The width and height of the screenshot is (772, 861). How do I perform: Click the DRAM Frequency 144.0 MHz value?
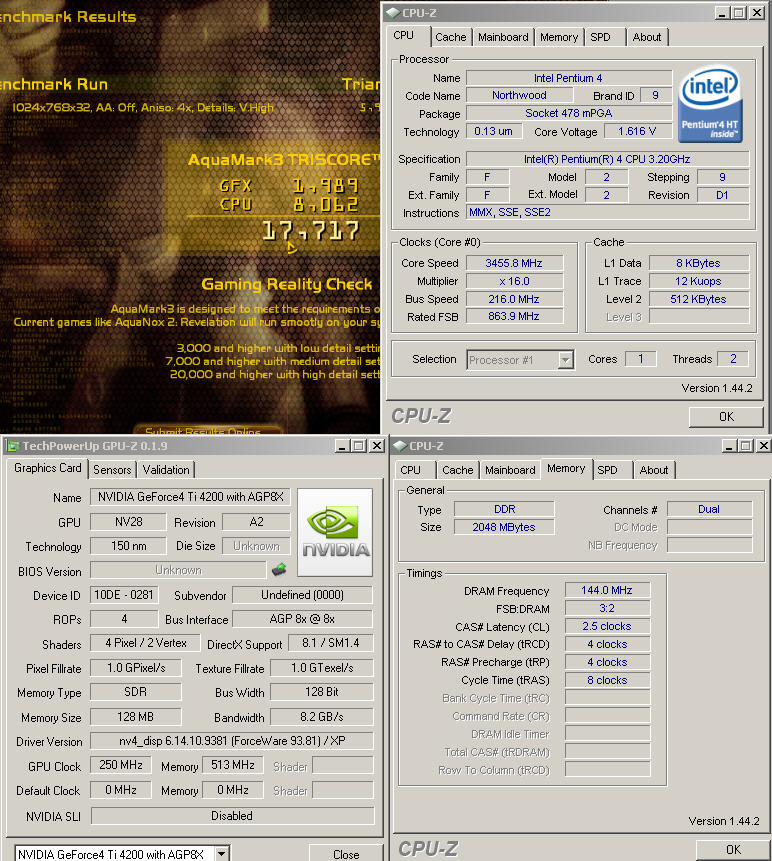point(607,590)
